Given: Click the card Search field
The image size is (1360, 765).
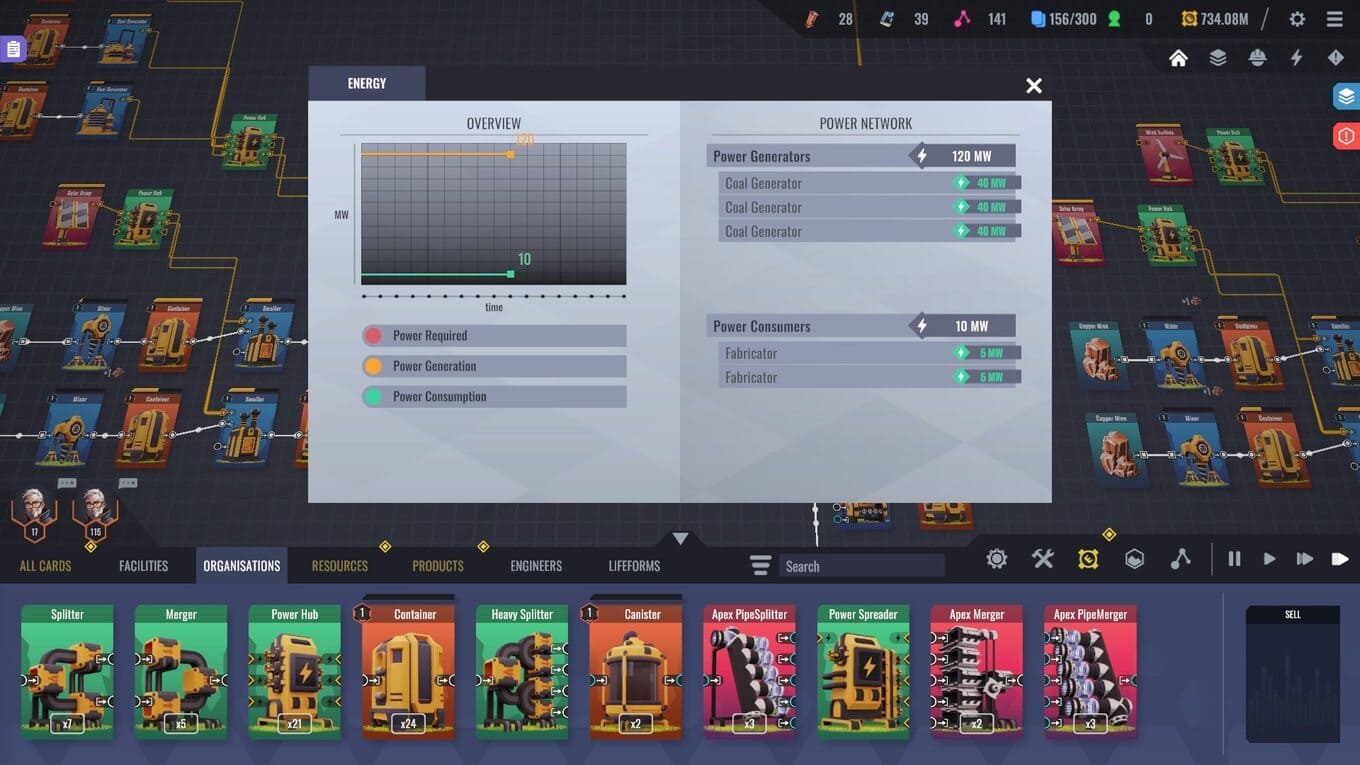Looking at the screenshot, I should (860, 566).
